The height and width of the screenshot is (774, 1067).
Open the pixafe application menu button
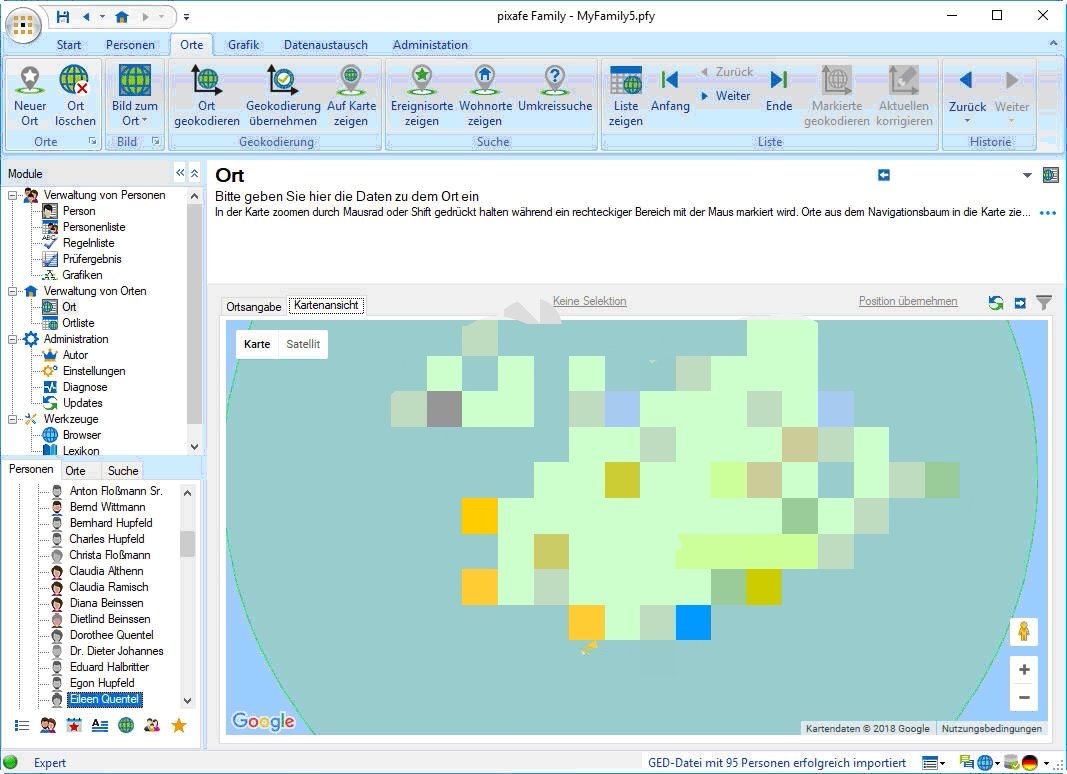pos(23,25)
